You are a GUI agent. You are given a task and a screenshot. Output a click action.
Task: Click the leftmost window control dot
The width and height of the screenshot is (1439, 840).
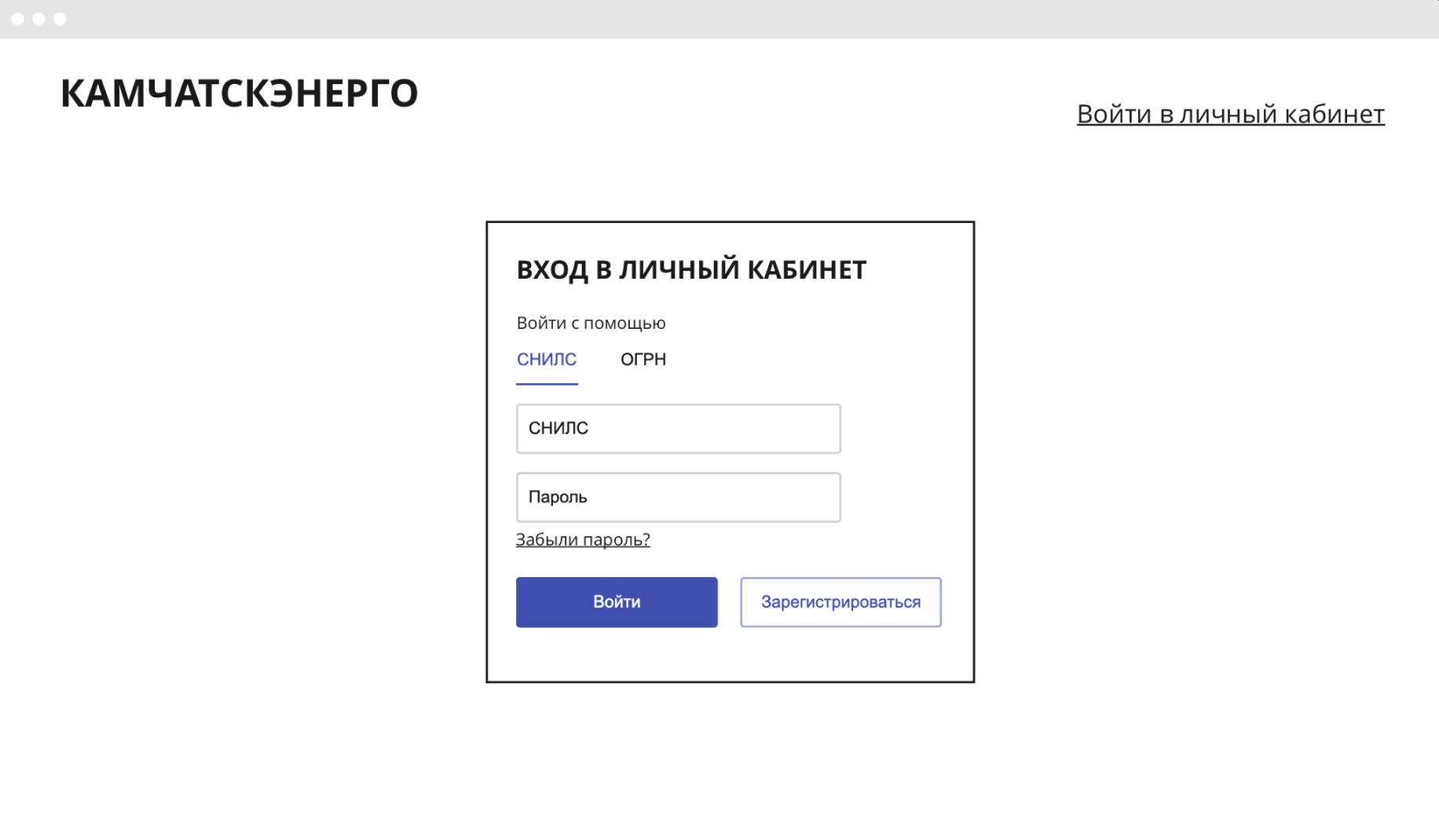click(x=17, y=19)
